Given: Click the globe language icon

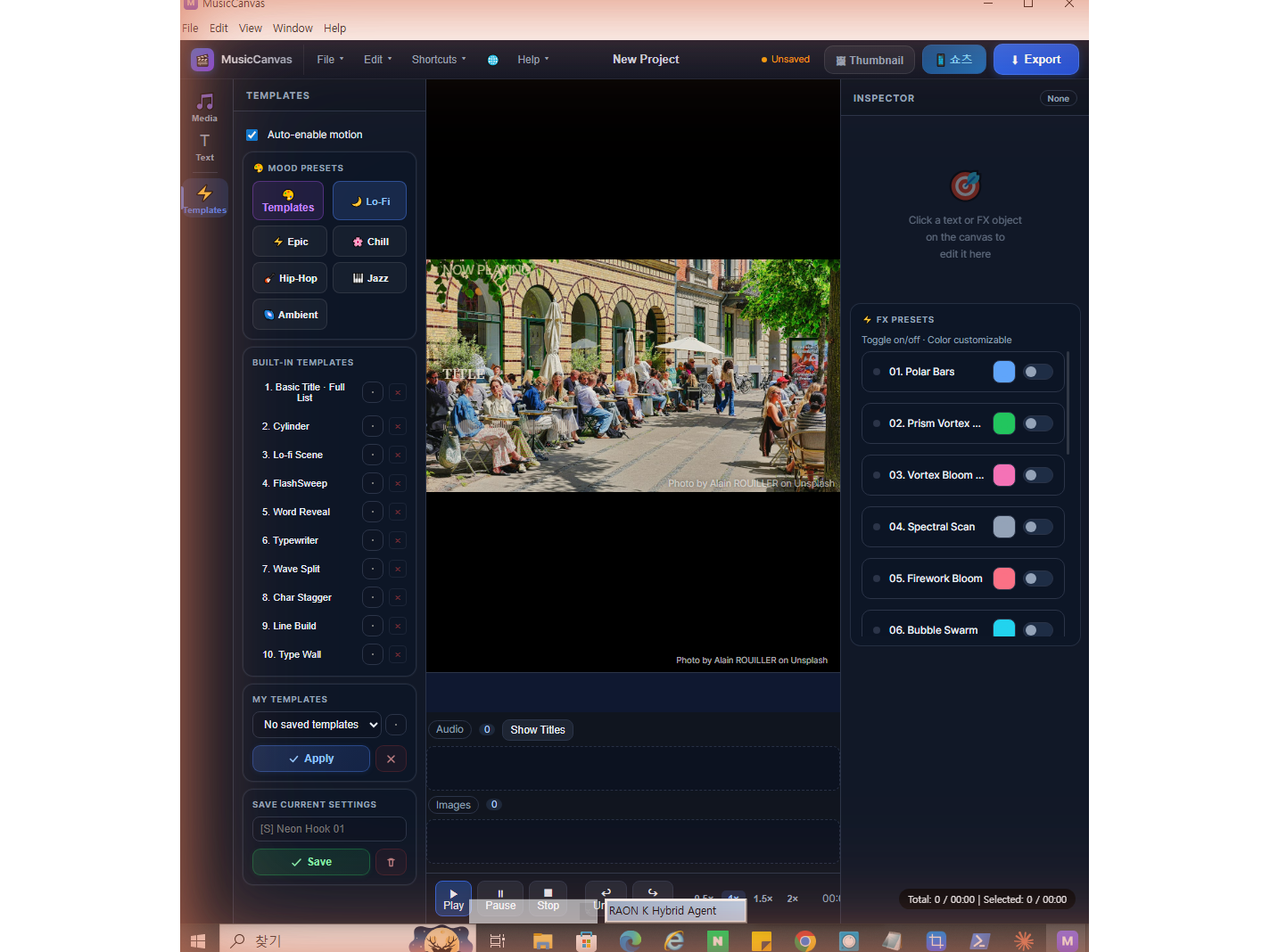Looking at the screenshot, I should (492, 60).
